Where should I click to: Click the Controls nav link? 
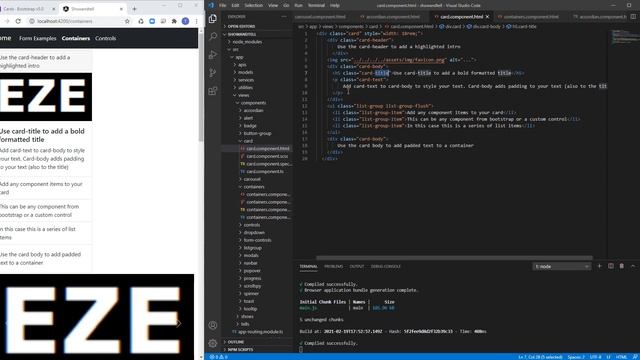click(x=105, y=38)
